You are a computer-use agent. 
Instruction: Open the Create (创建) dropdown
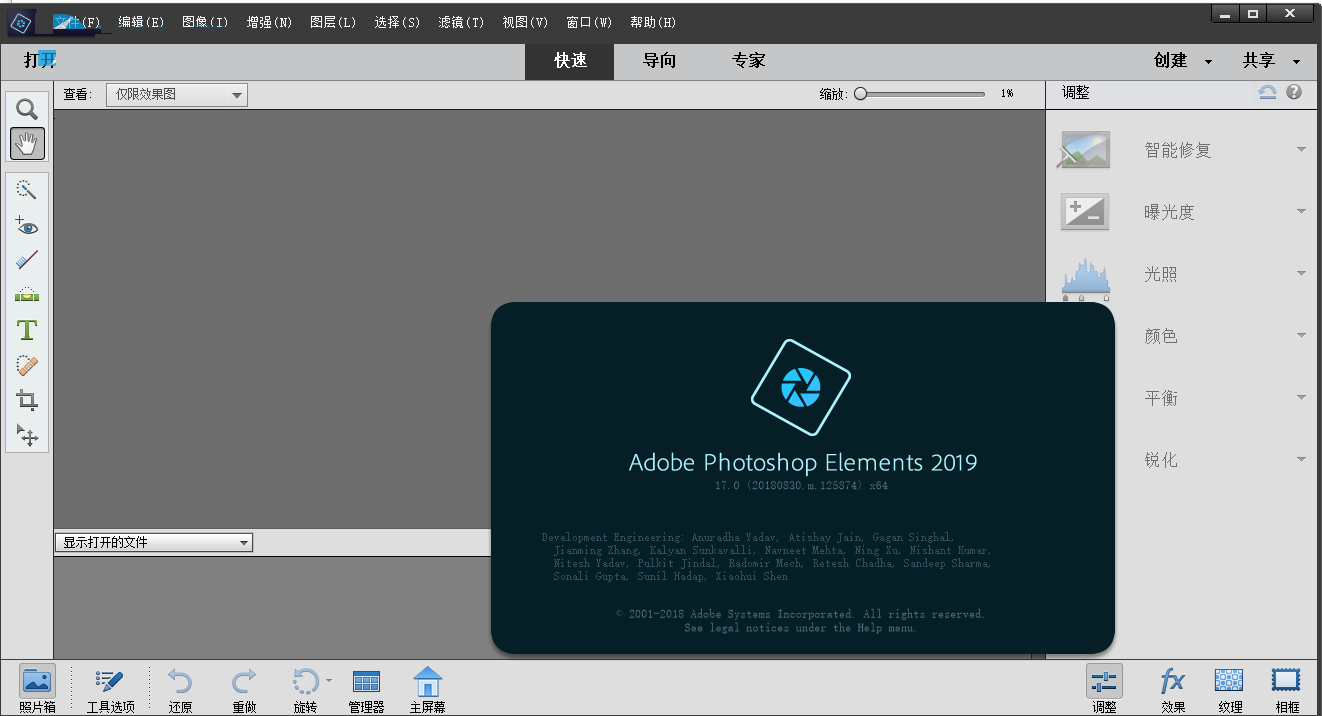click(x=1182, y=61)
